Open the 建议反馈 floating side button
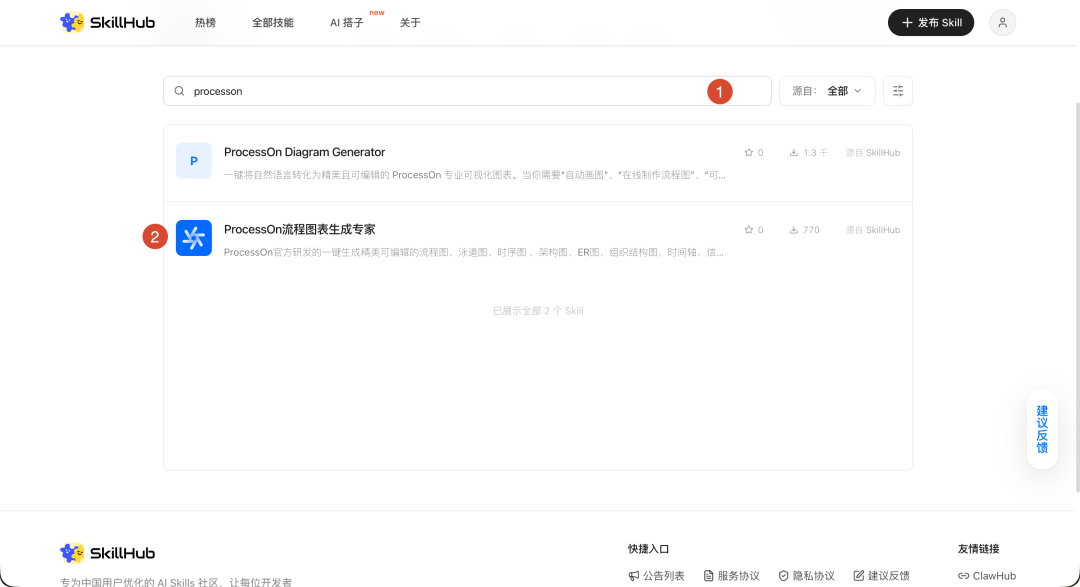 1042,429
